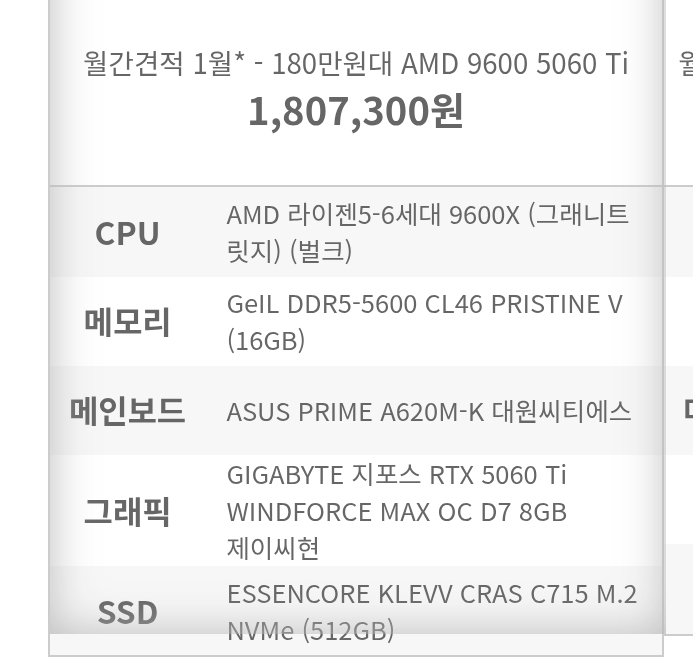Open the ESSENCORE KLEVV CRAS C715 M.2 link

431,594
